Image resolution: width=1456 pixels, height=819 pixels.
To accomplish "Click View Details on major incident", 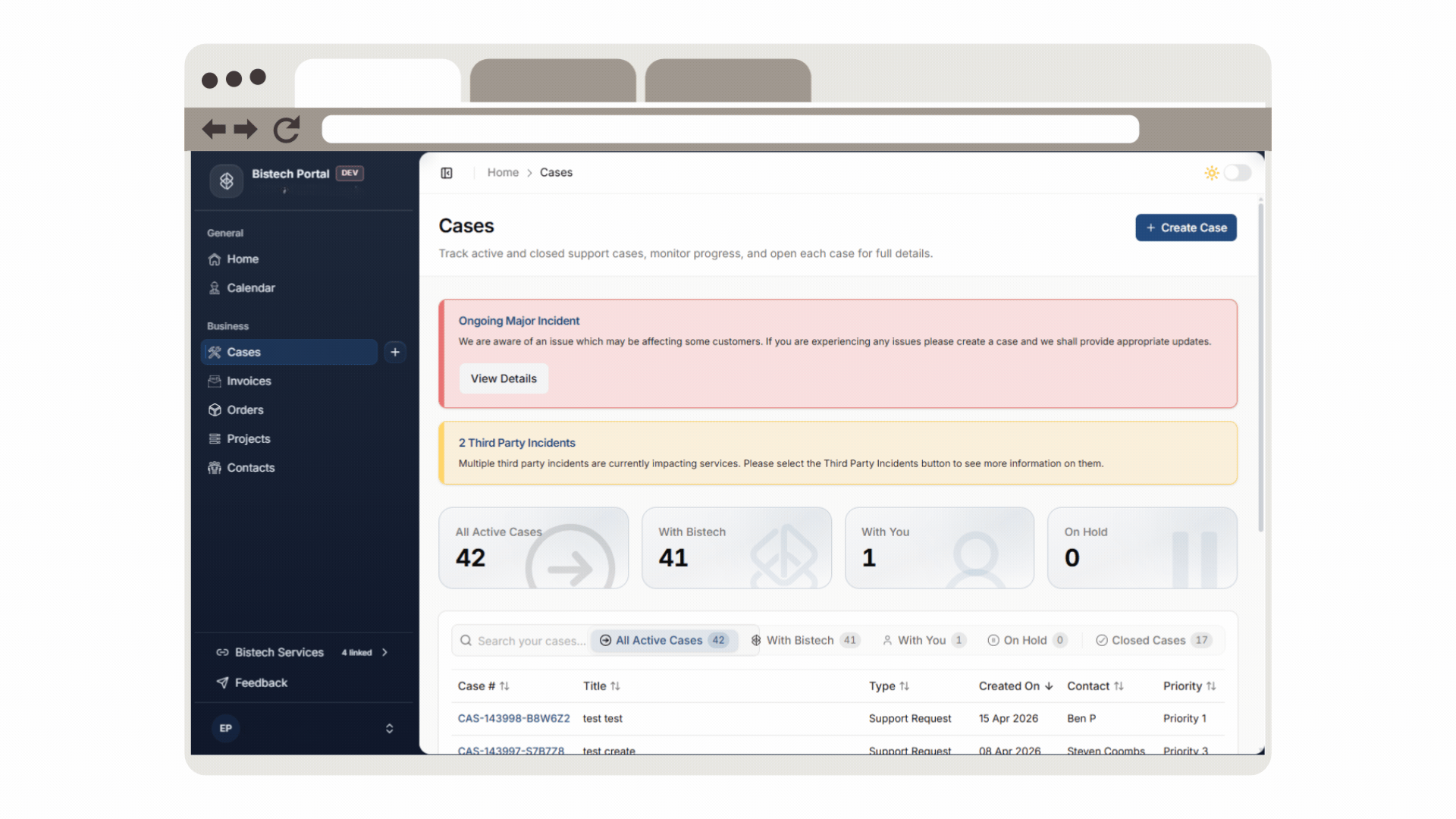I will (504, 378).
